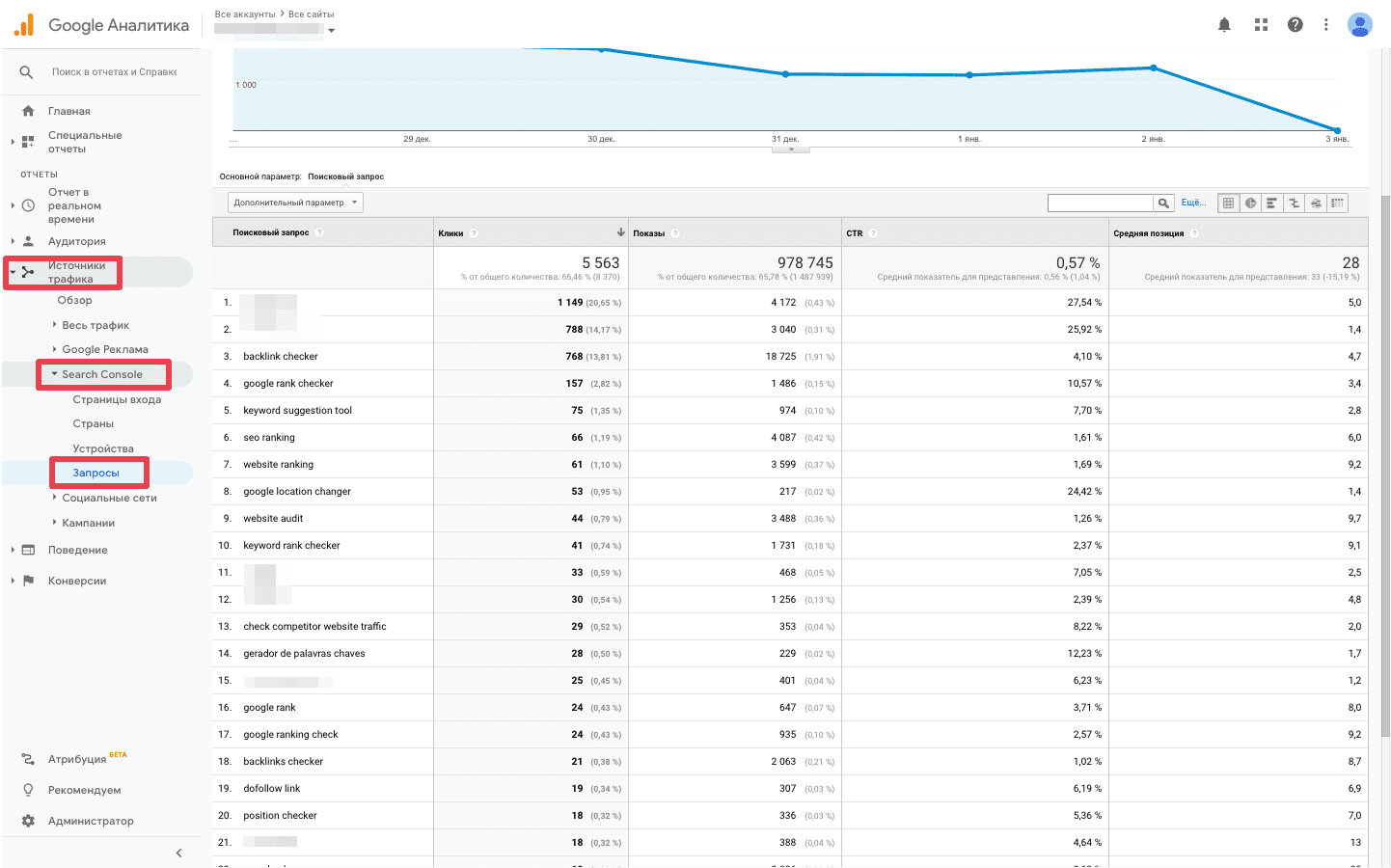Click 'gerador de palavras chaves' query

pos(304,654)
